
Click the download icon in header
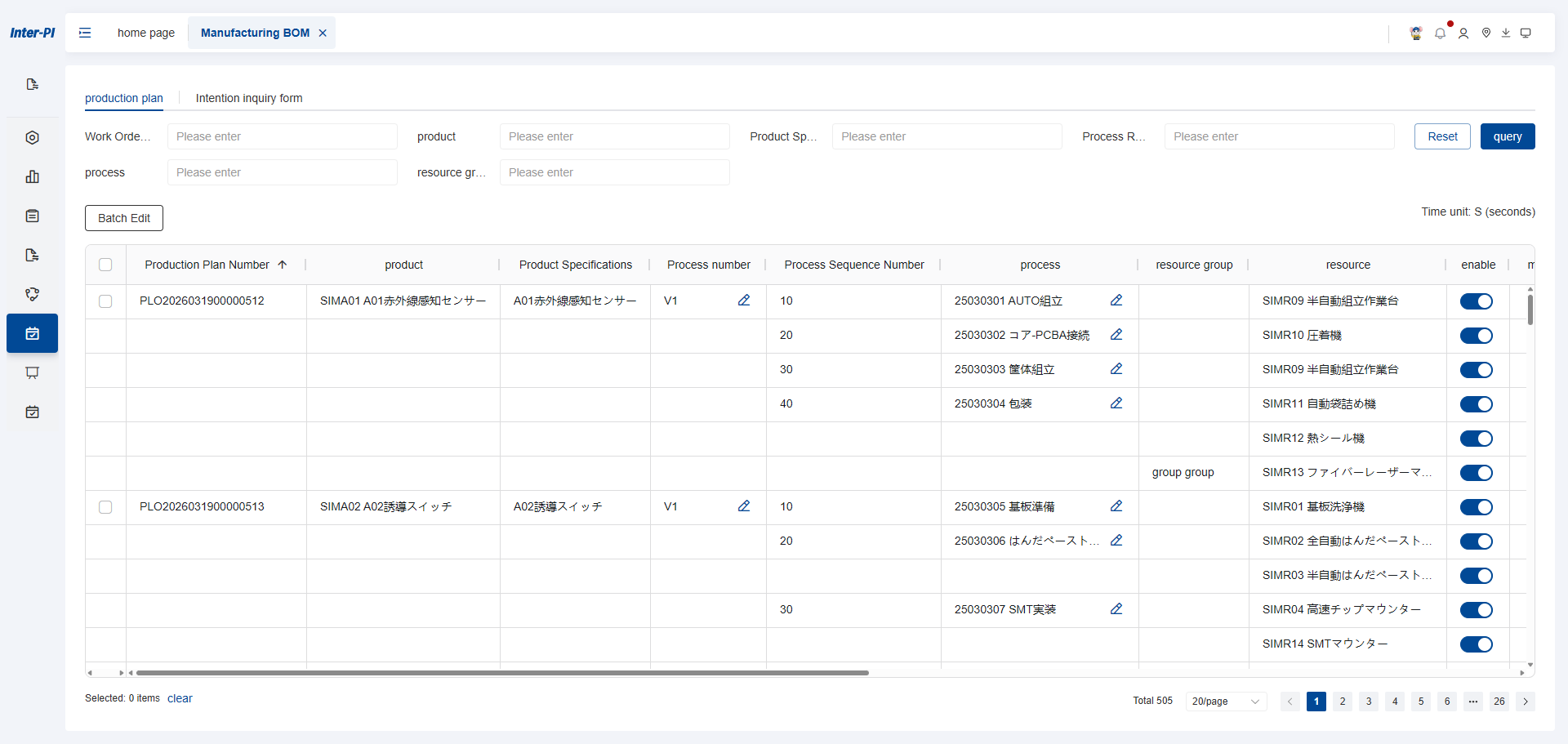[1506, 33]
